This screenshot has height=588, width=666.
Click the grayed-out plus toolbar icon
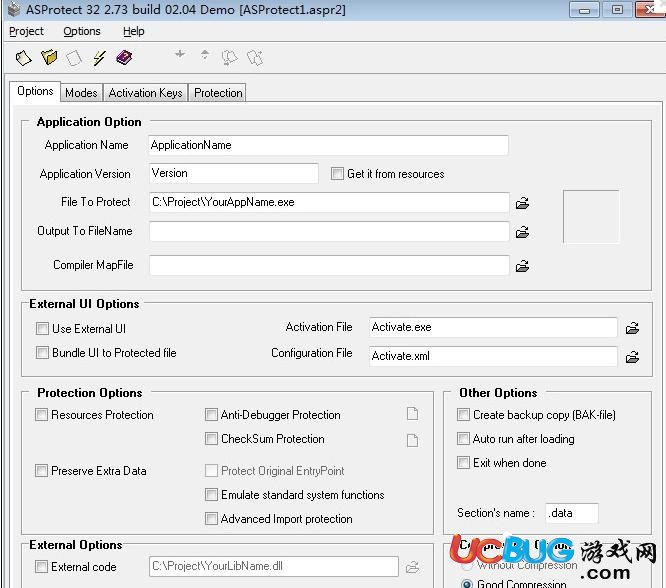pyautogui.click(x=180, y=54)
